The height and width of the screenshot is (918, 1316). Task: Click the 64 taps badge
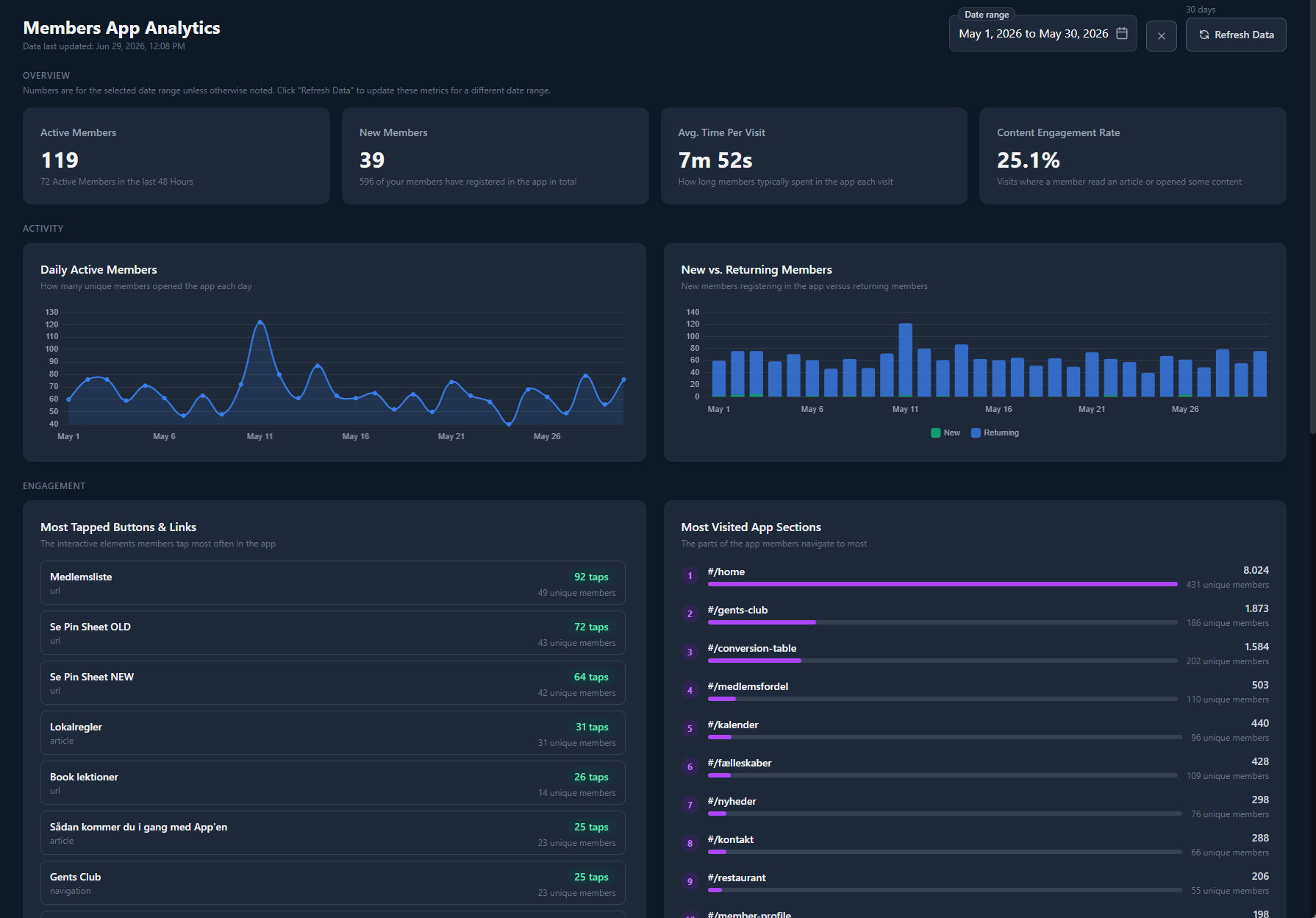coord(591,677)
